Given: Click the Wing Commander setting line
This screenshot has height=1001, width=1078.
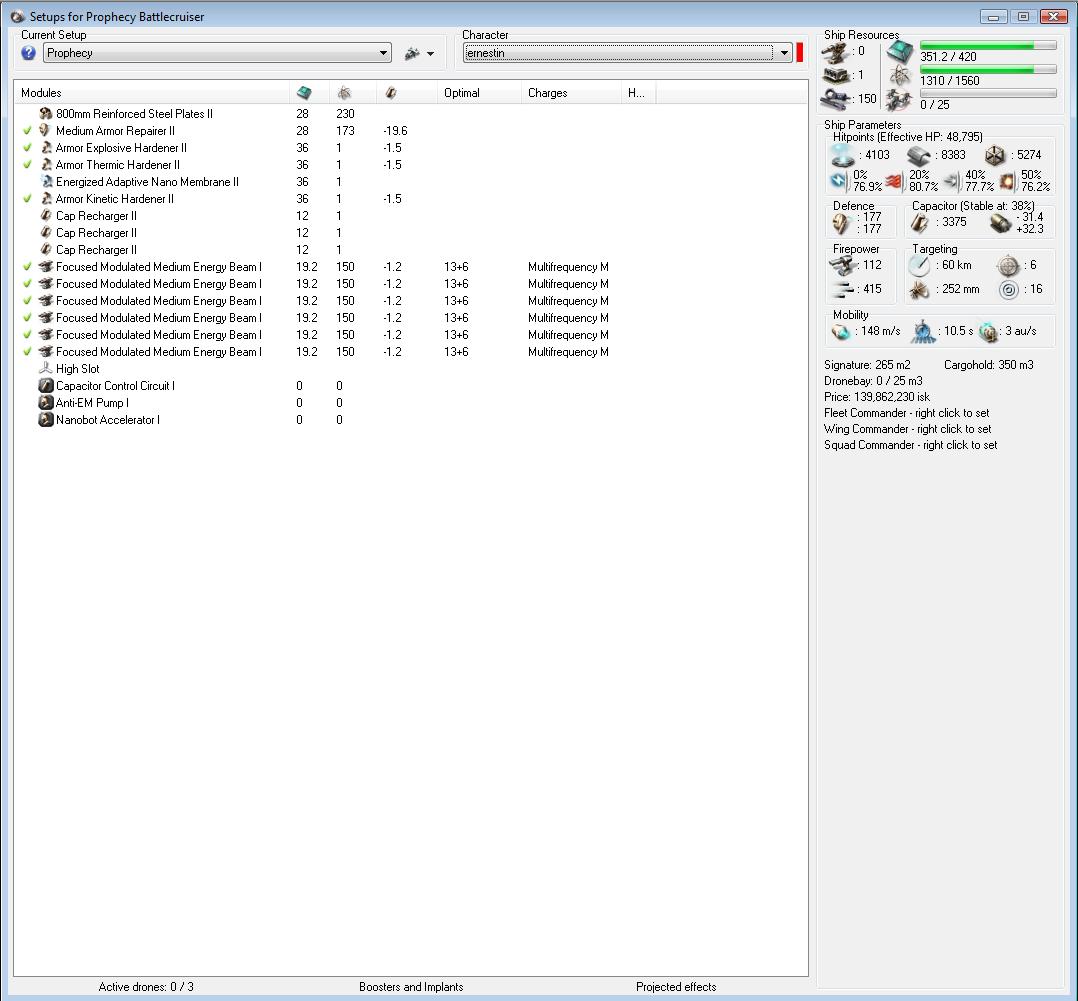Looking at the screenshot, I should click(x=908, y=429).
